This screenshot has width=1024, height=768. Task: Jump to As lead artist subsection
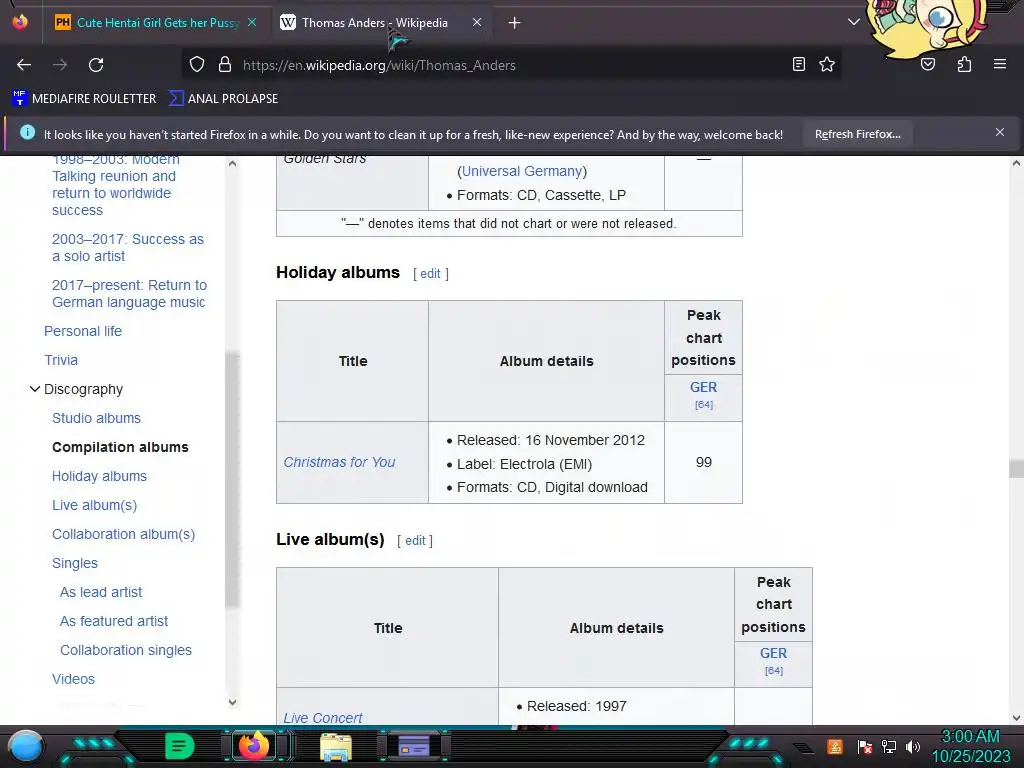pyautogui.click(x=101, y=592)
